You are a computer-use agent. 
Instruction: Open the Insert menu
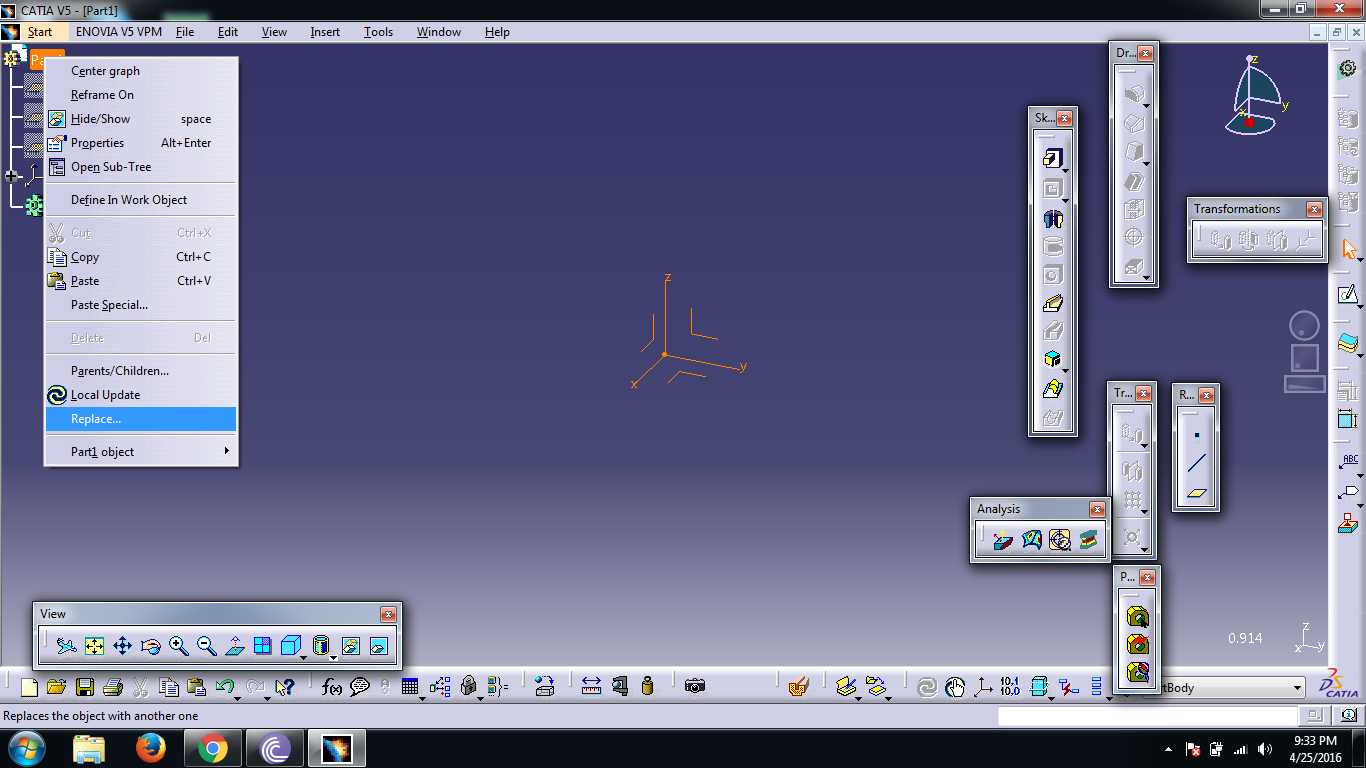(x=325, y=32)
